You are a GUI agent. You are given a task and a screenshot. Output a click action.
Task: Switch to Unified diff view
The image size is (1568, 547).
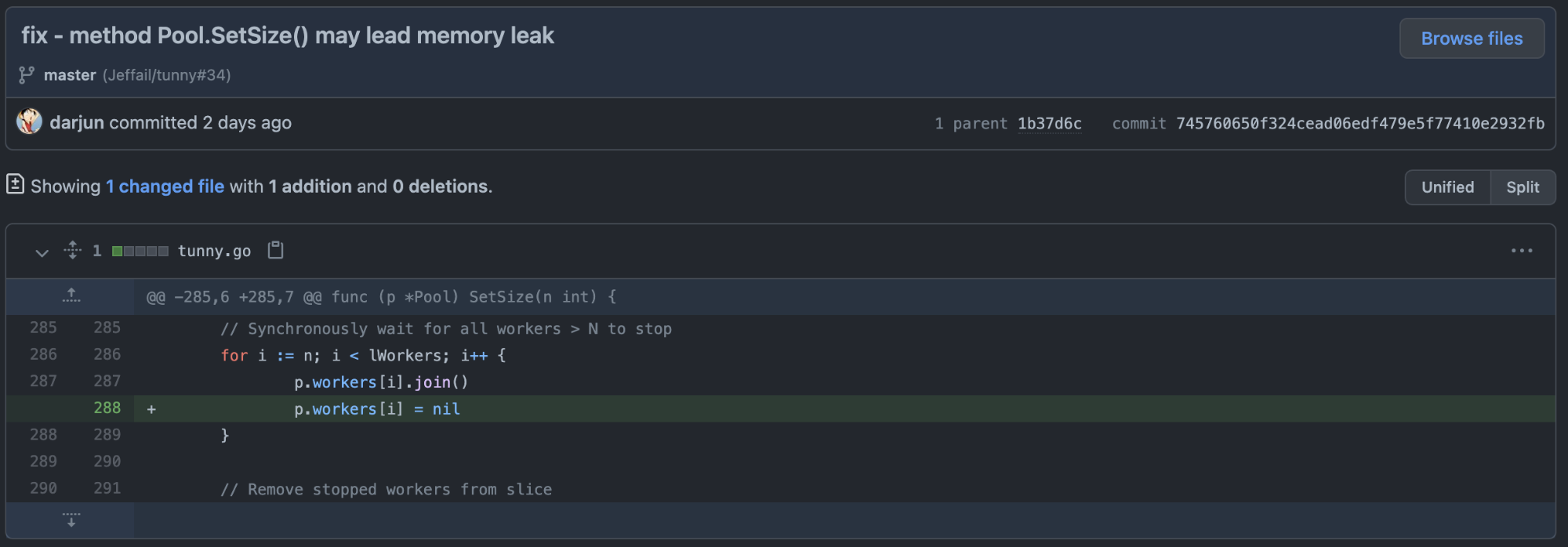[1447, 187]
